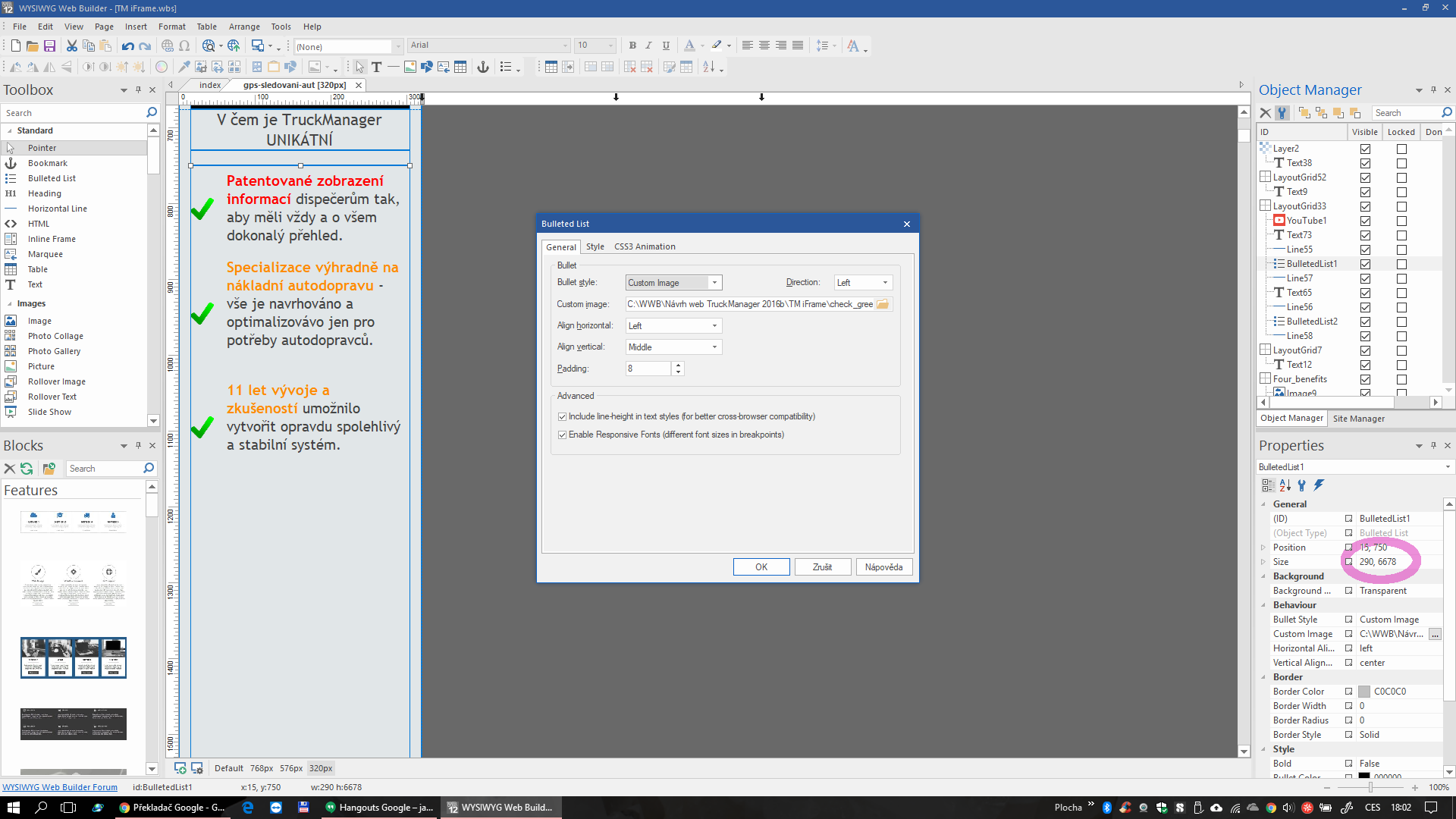The height and width of the screenshot is (819, 1456).
Task: Click the Border Color C0C0C0 swatch
Action: point(1364,692)
